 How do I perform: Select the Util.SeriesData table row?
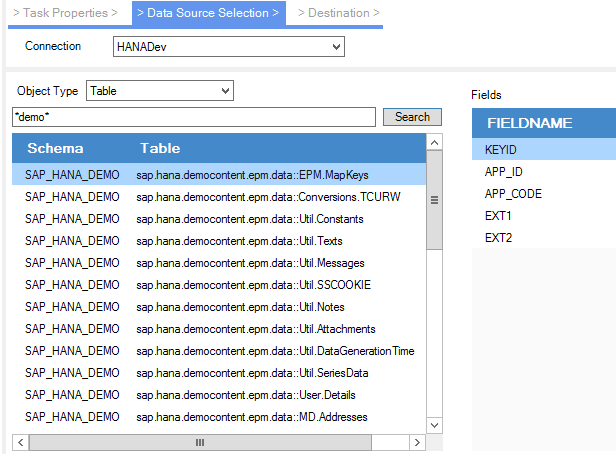click(x=219, y=373)
